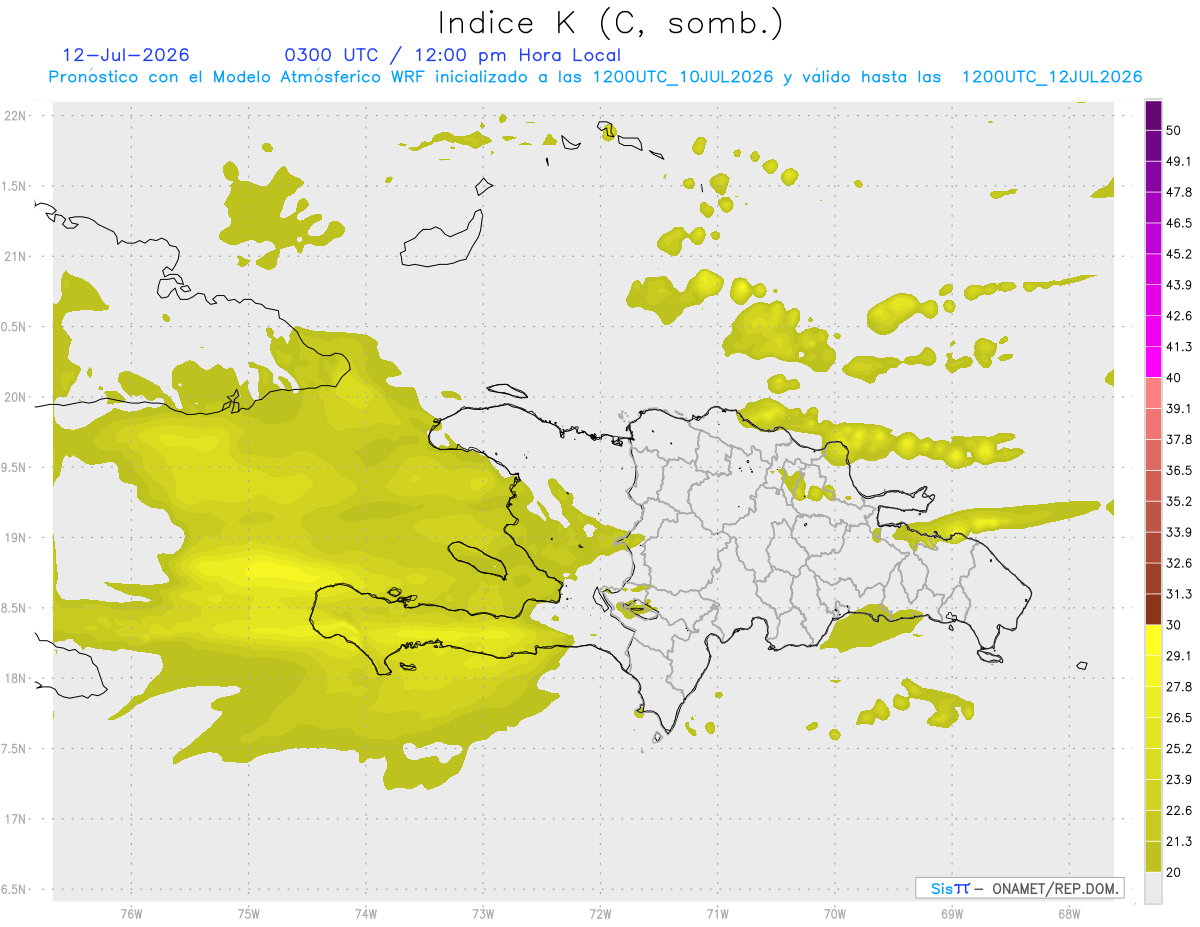Click the 18N latitude label
The width and height of the screenshot is (1200, 927).
[16, 678]
